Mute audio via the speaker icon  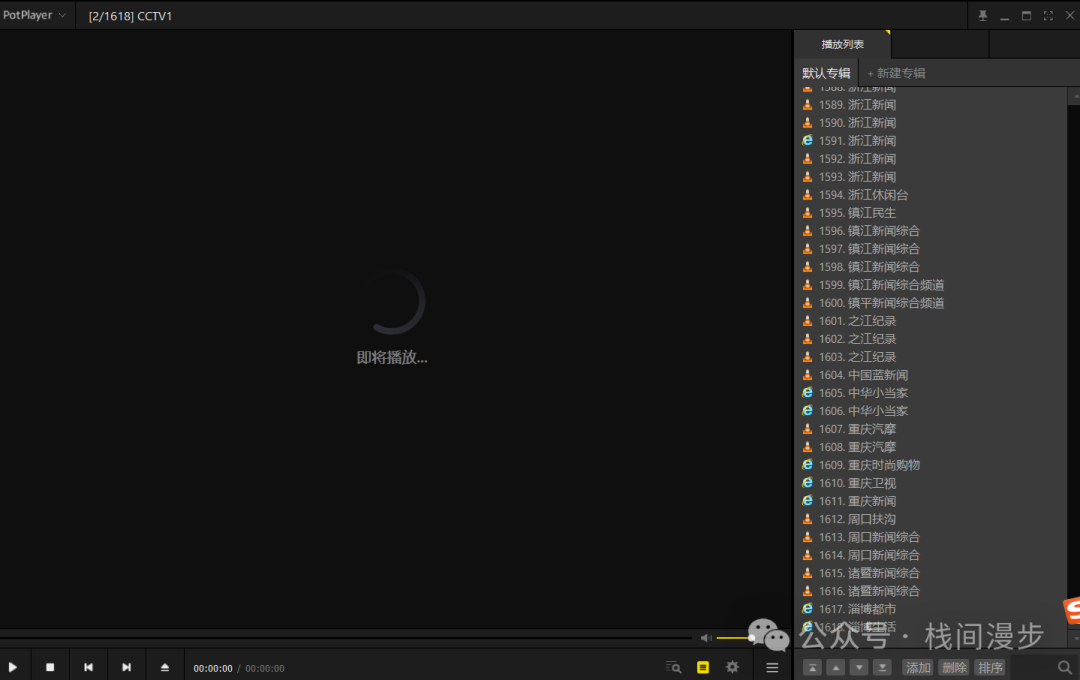(x=706, y=638)
